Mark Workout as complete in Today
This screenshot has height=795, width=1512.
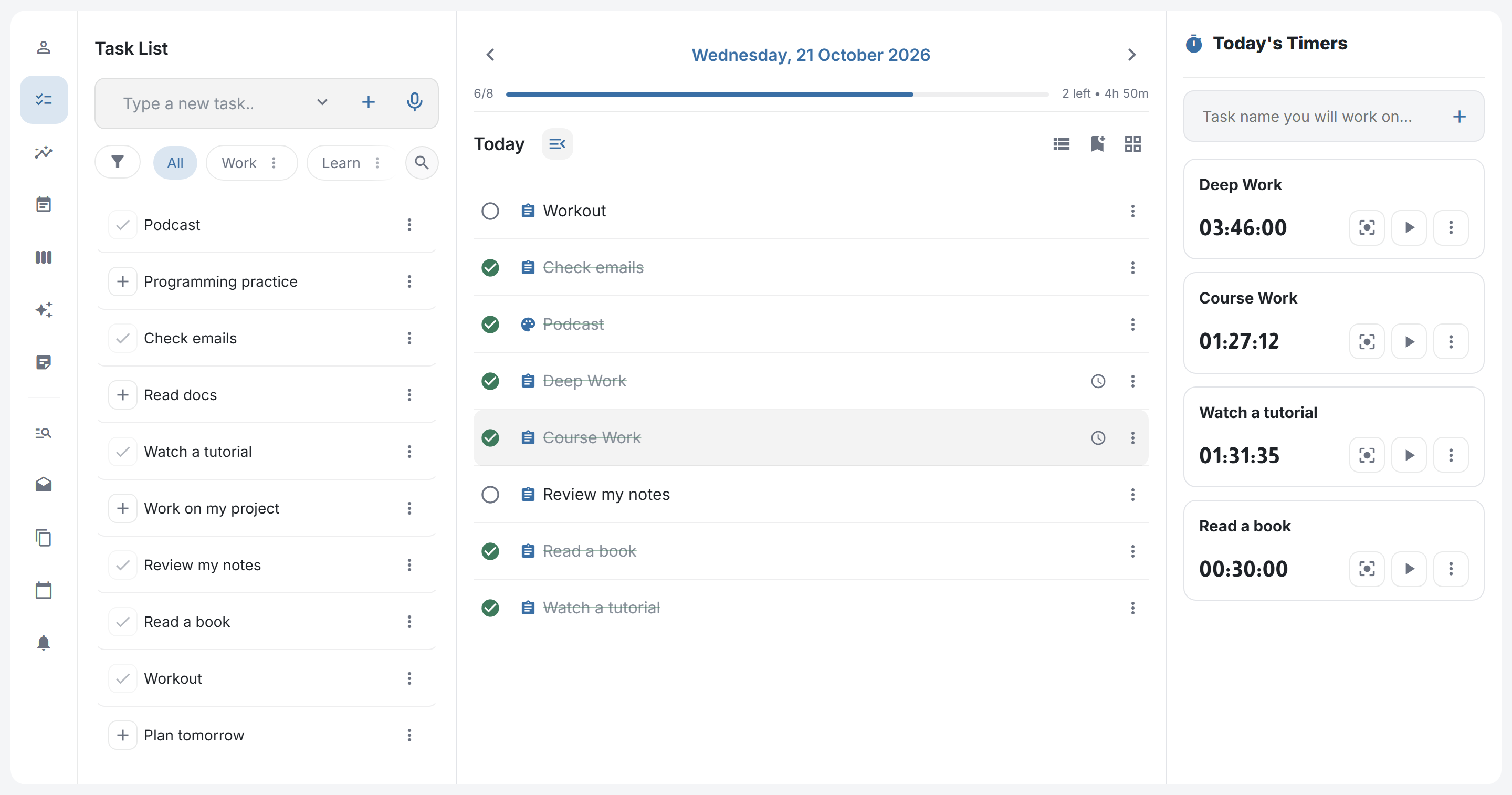(490, 211)
